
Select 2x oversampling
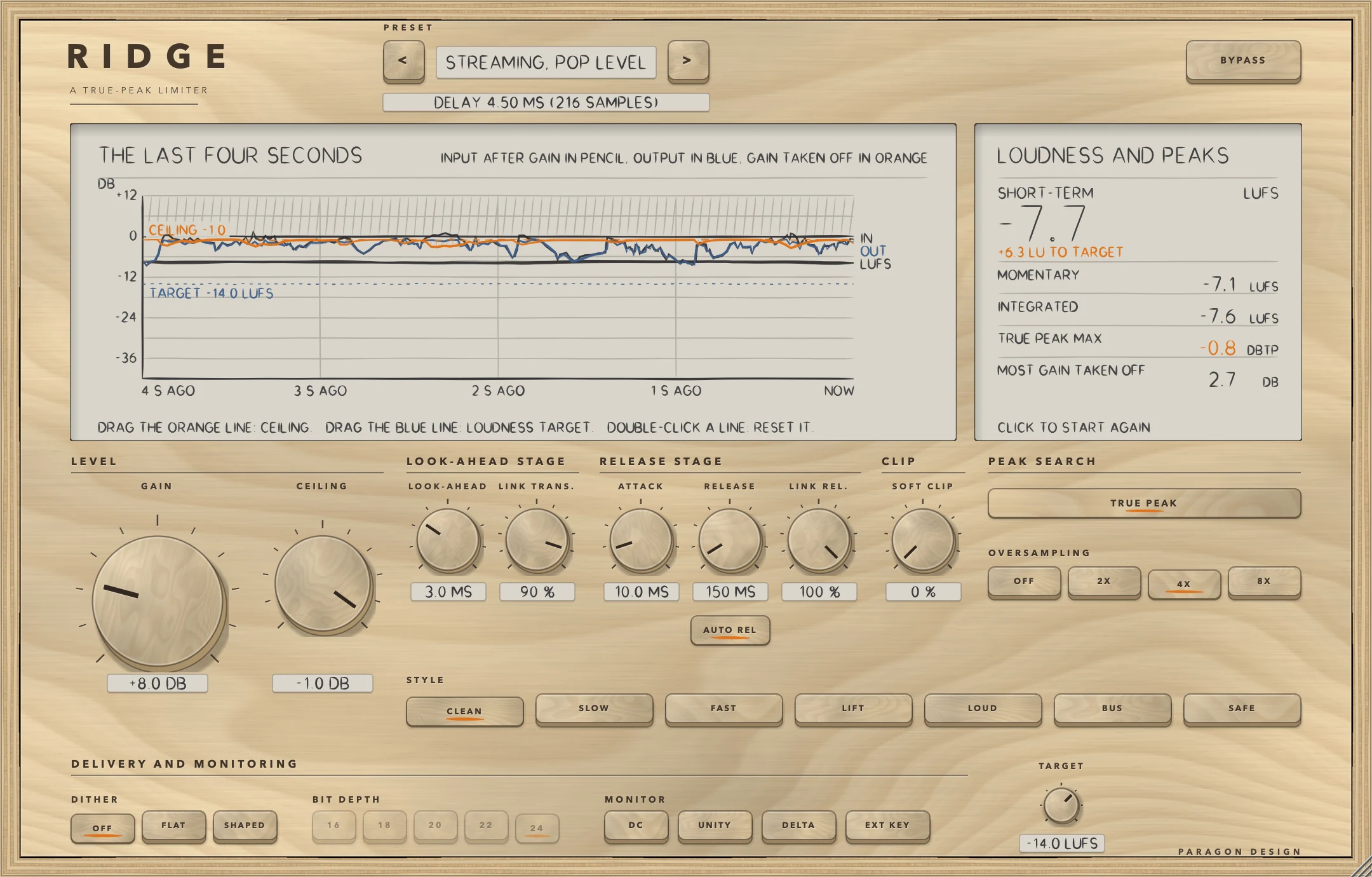pos(1104,581)
